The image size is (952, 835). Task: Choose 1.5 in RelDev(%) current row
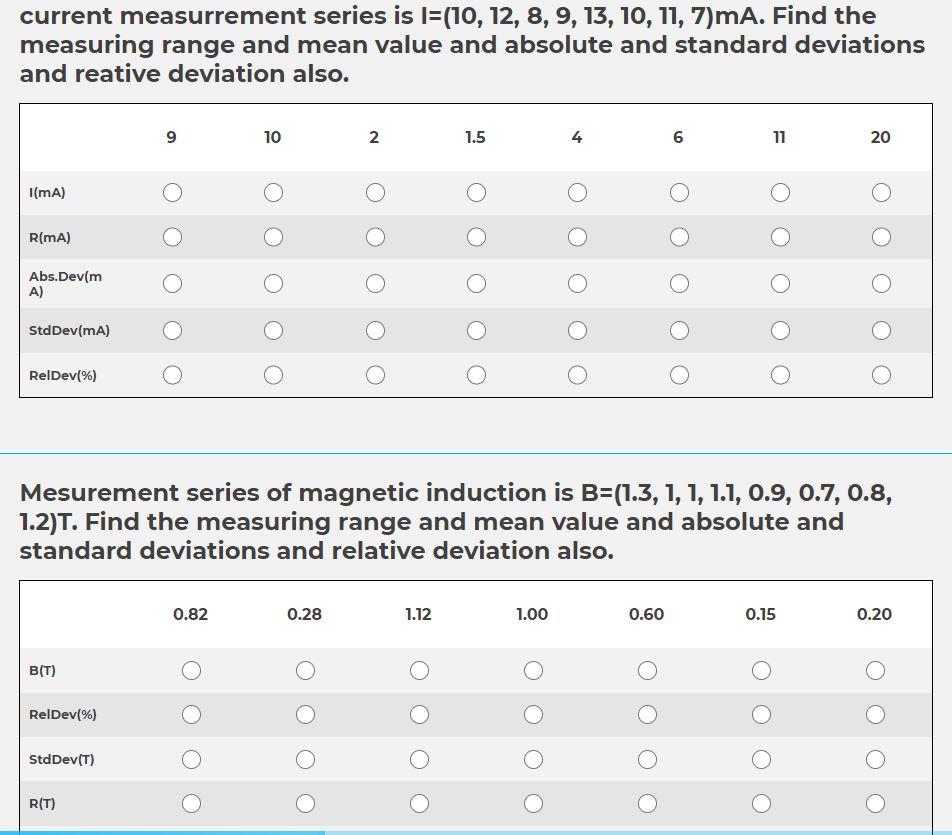tap(476, 375)
